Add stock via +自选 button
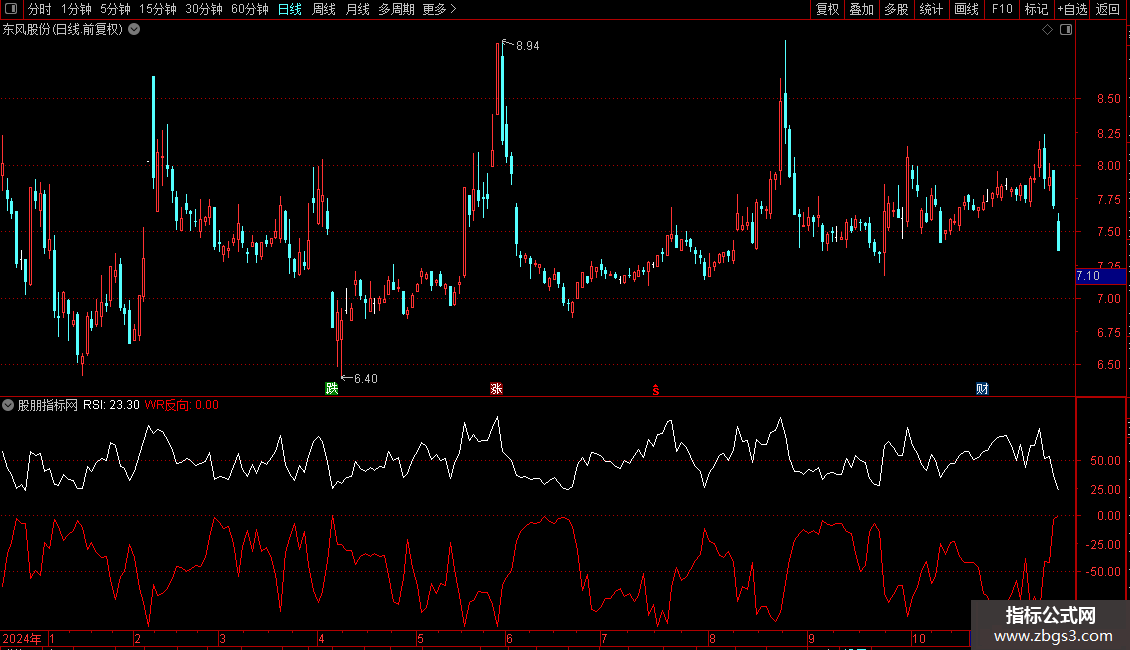 [x=1072, y=9]
